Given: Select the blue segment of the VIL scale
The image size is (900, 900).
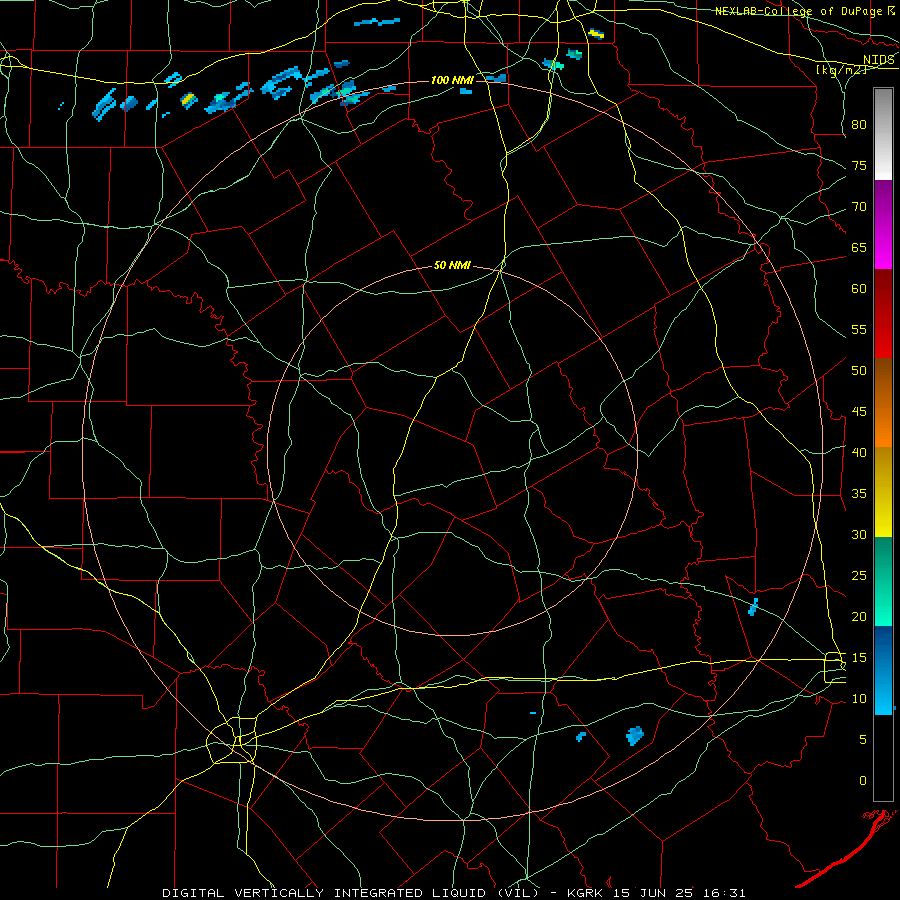Looking at the screenshot, I should click(883, 670).
